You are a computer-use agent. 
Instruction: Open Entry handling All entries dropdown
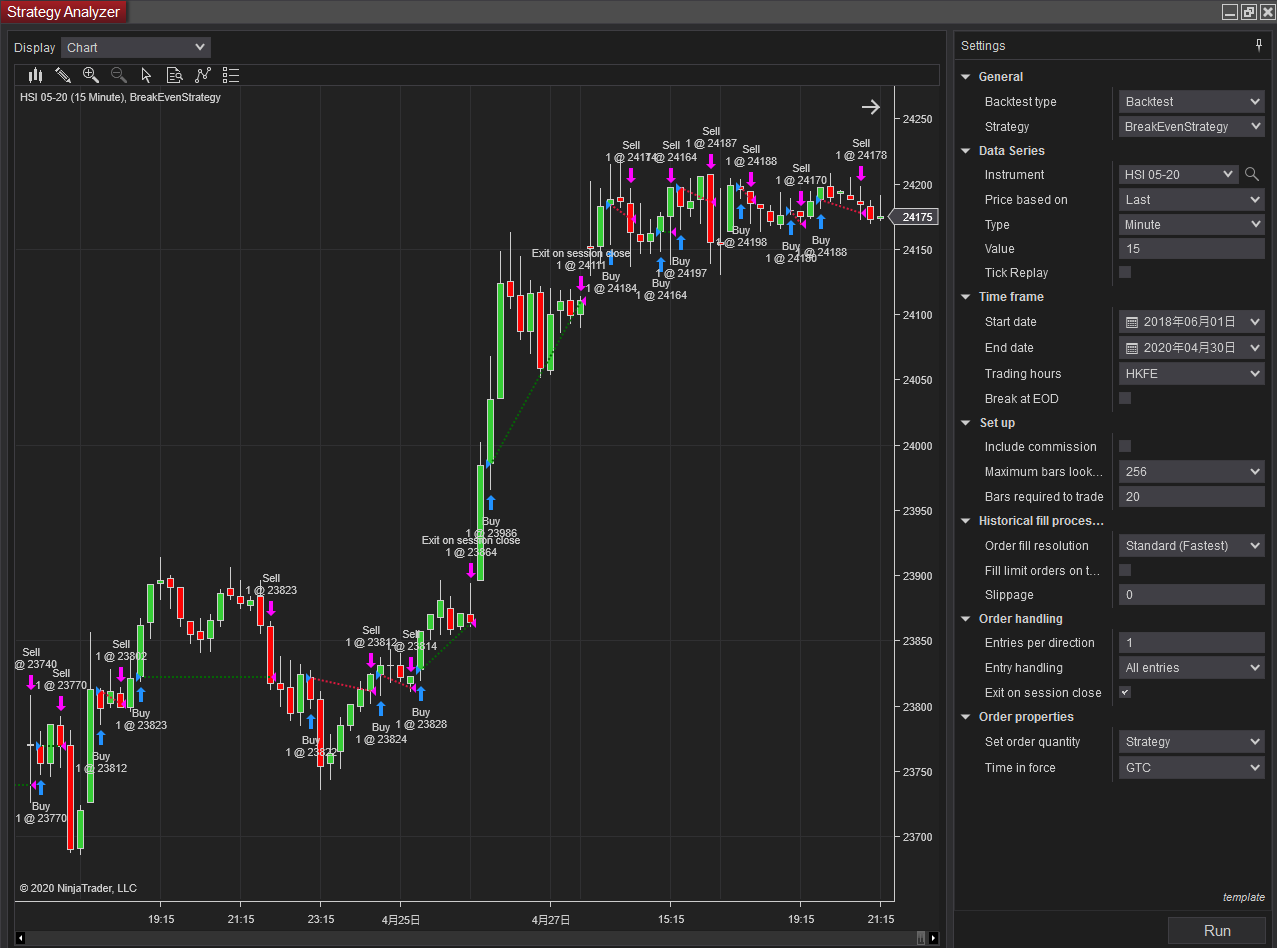[1192, 667]
